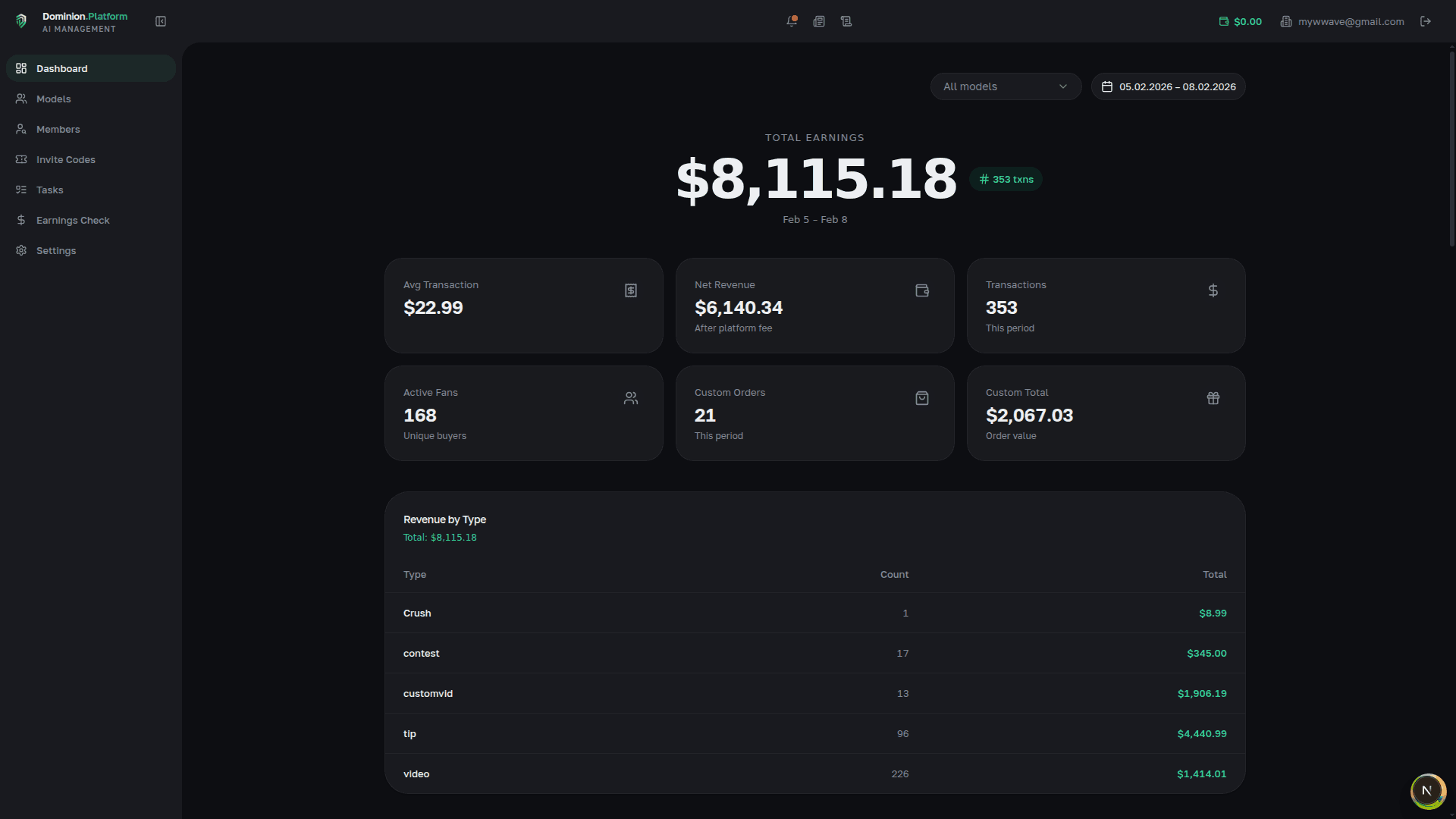Open the Earnings Check page

[73, 220]
